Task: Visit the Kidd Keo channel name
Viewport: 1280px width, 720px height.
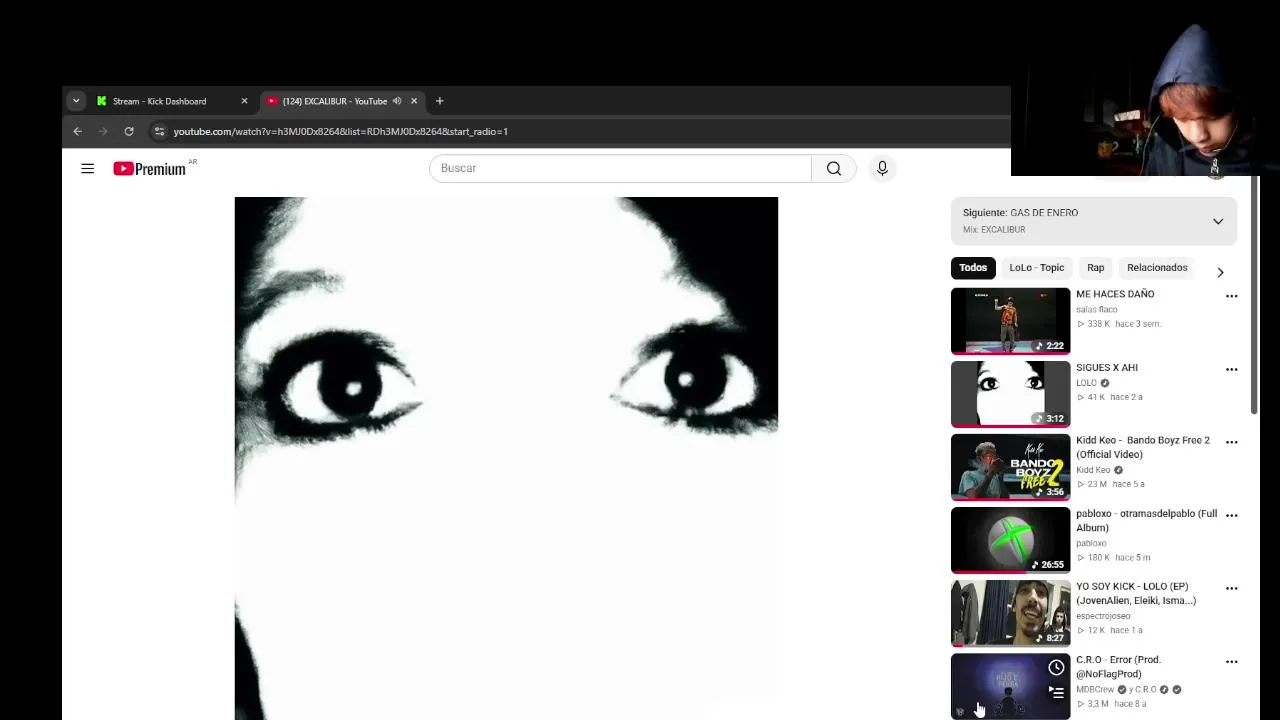Action: tap(1093, 470)
